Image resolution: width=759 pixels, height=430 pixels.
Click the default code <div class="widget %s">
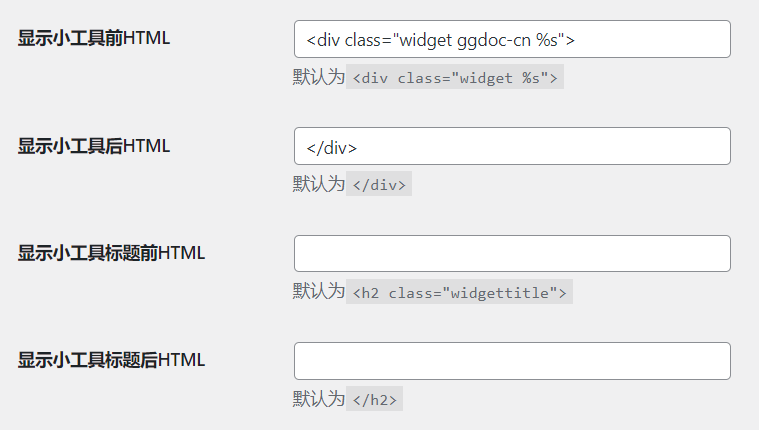point(455,77)
